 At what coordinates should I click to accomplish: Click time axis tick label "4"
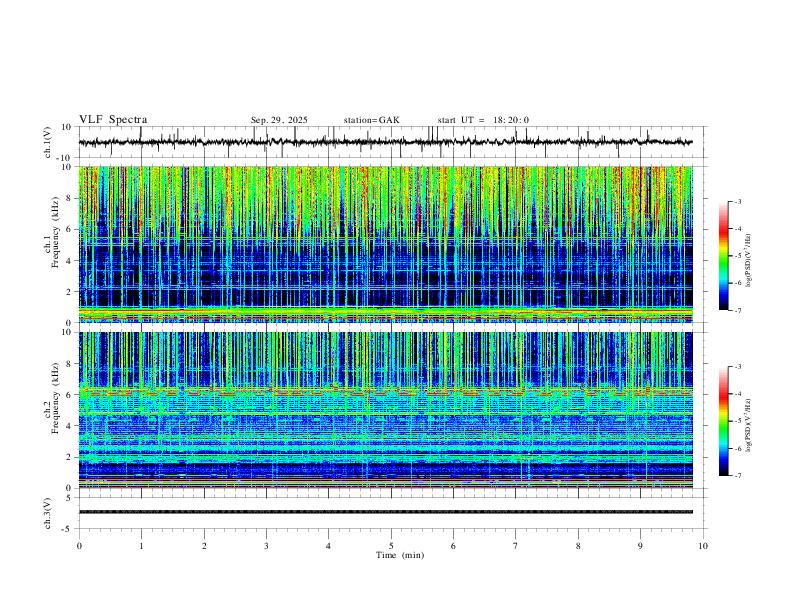pos(328,546)
